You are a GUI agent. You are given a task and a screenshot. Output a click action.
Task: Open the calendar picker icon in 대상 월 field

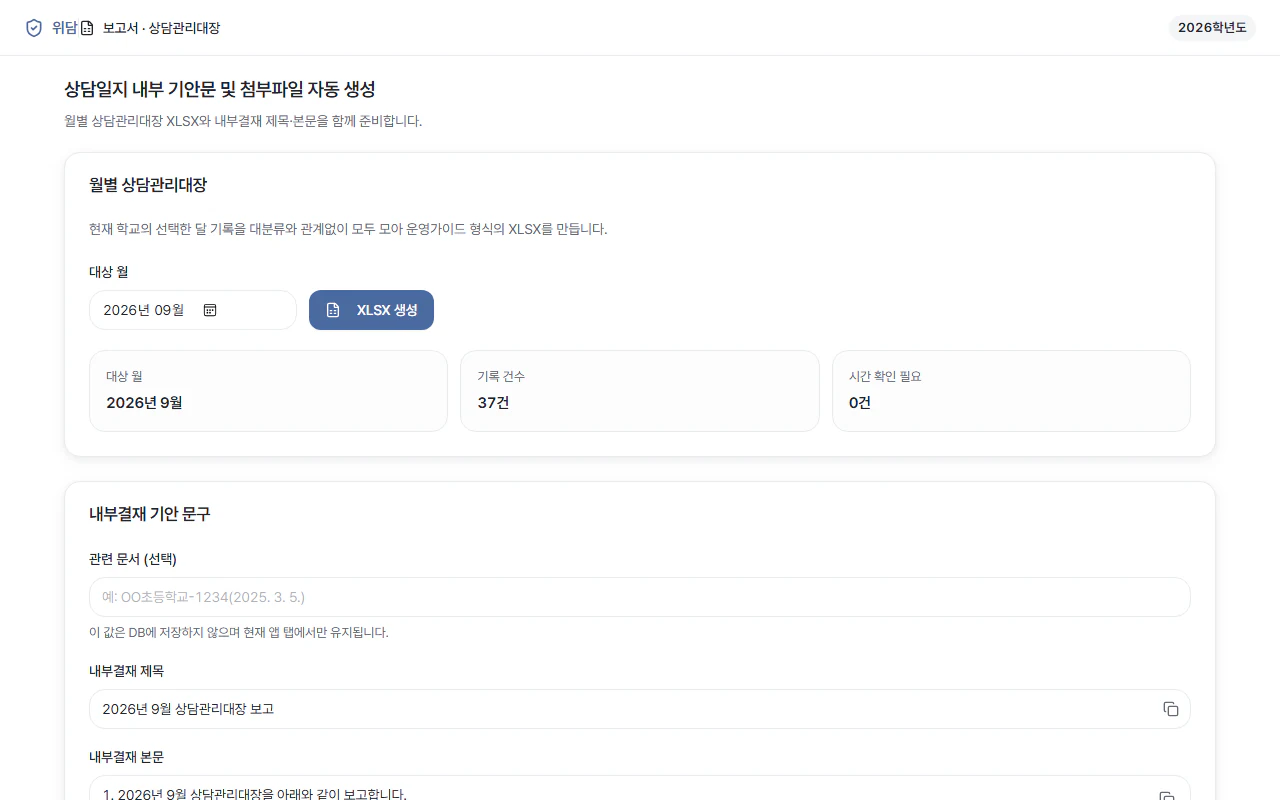(210, 310)
